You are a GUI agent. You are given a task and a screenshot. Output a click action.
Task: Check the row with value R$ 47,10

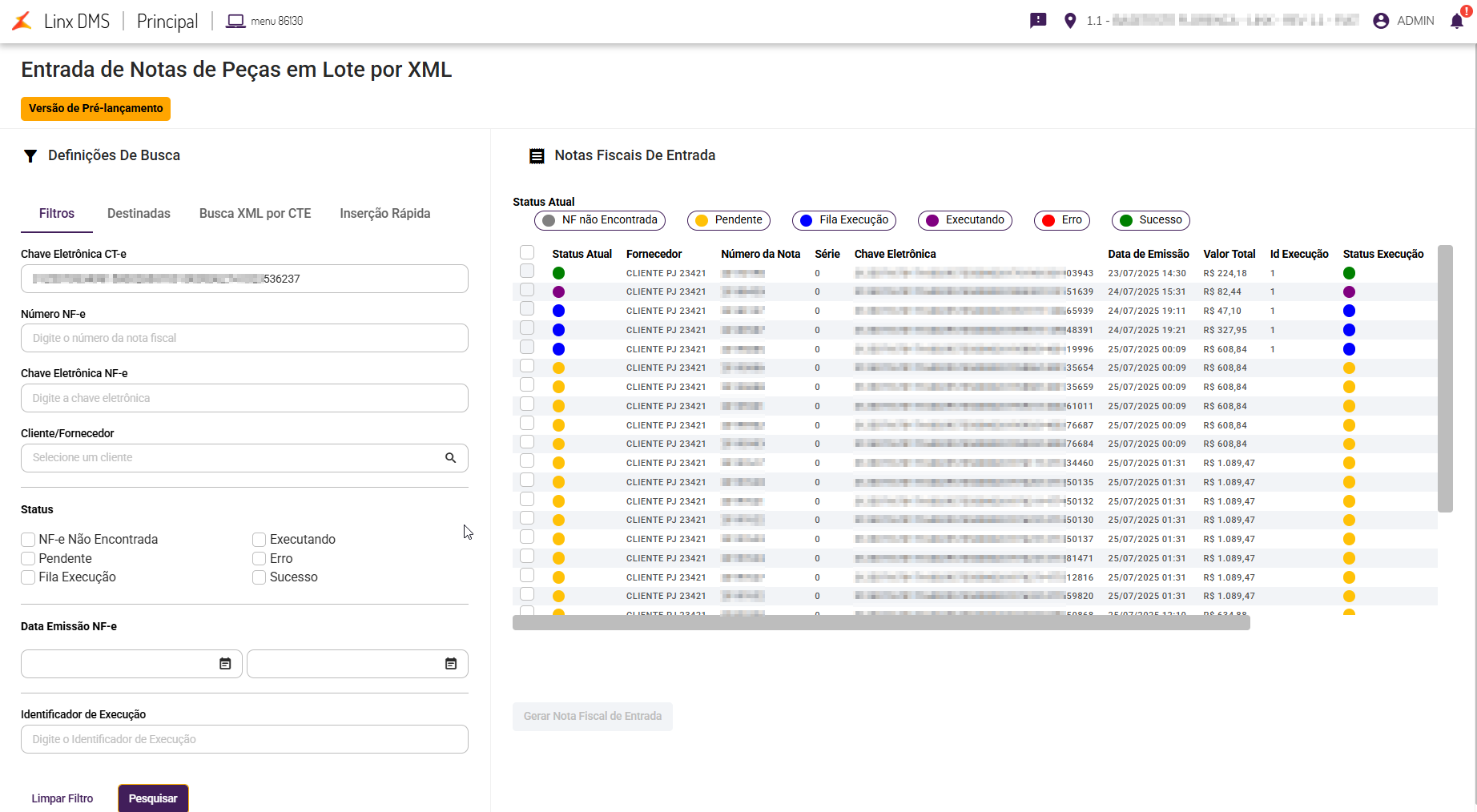tap(527, 309)
